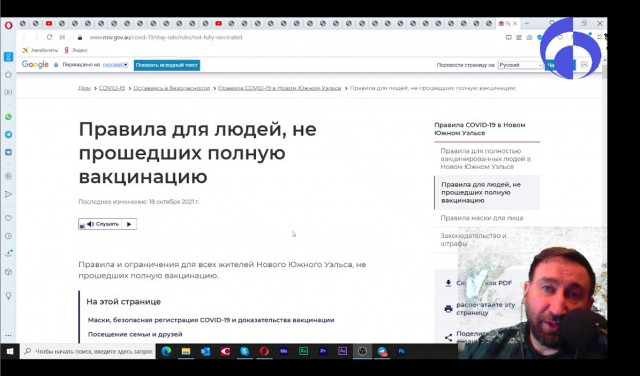Viewport: 640px width, 376px height.
Task: Open the Speed Dial grid button
Action: [x=62, y=37]
